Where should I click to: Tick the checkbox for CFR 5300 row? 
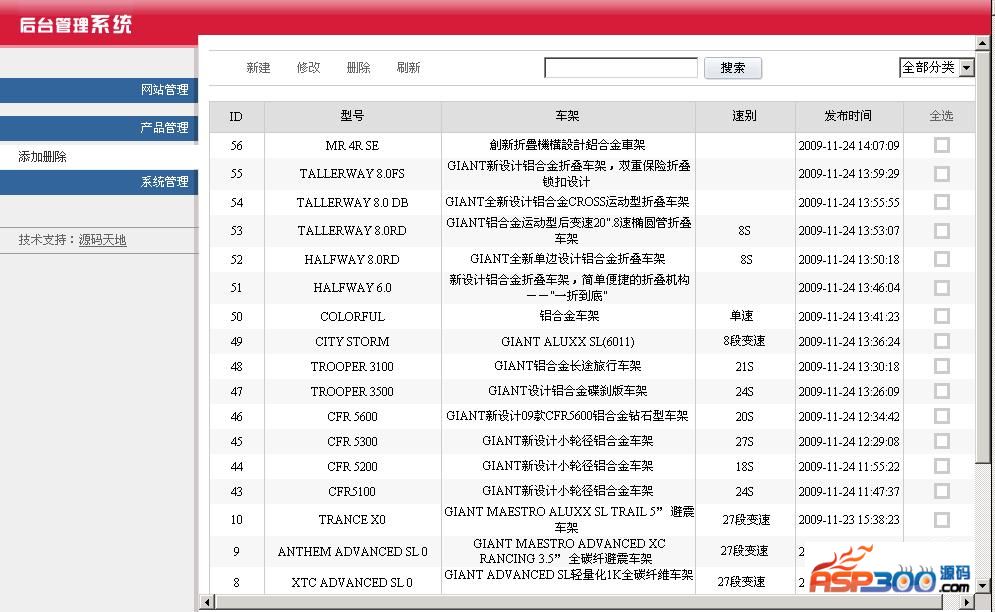click(x=942, y=441)
